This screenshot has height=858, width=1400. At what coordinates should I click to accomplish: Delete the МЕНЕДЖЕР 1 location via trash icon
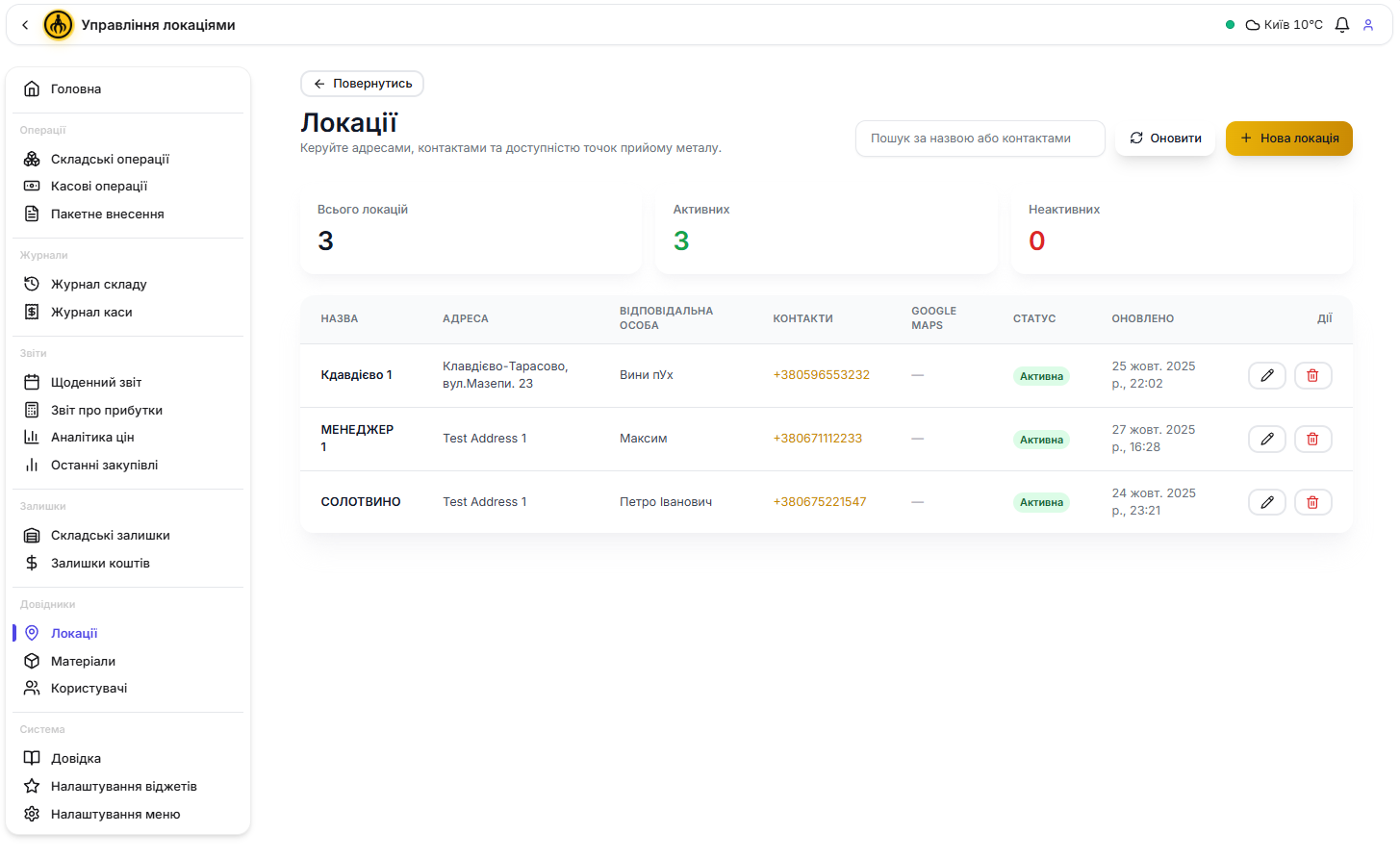(x=1312, y=439)
